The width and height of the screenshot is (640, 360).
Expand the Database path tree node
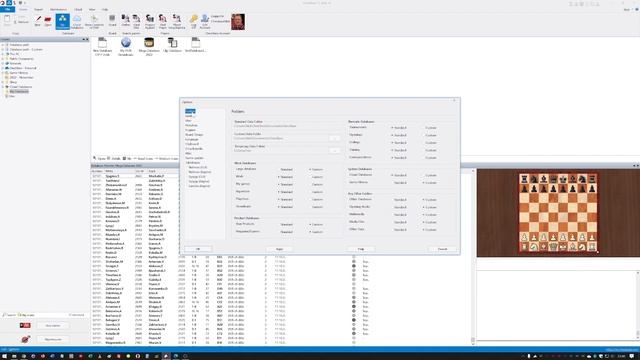(2, 44)
